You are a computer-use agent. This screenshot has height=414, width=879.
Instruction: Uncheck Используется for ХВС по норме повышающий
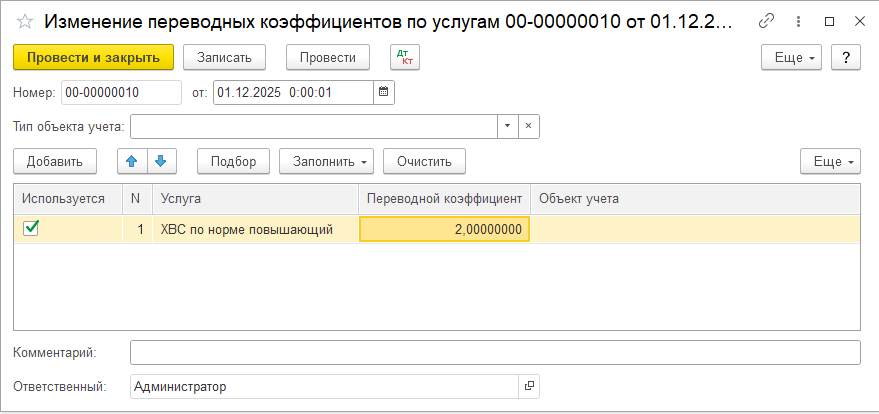tap(31, 228)
